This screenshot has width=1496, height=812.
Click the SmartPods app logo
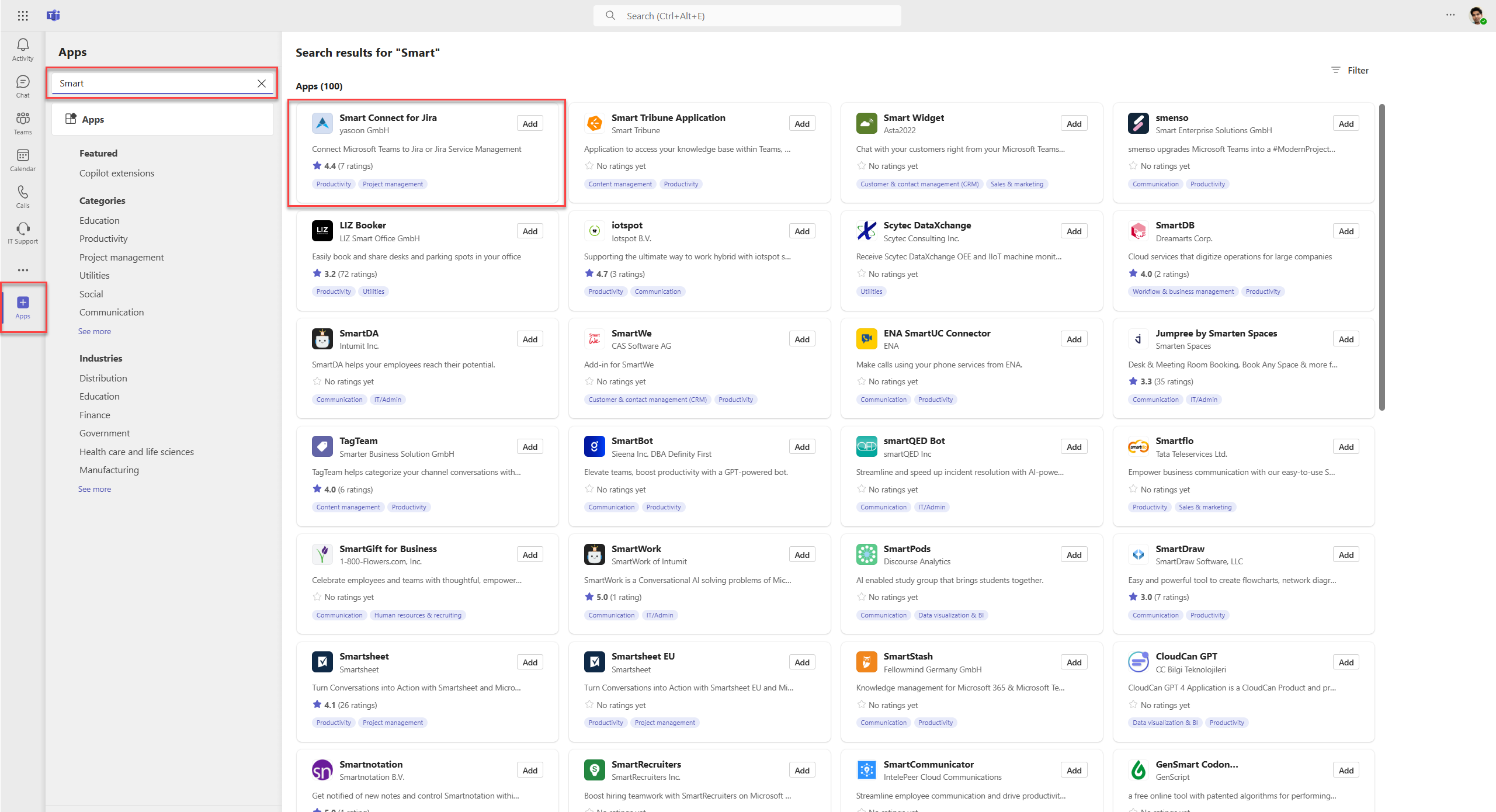(x=867, y=554)
